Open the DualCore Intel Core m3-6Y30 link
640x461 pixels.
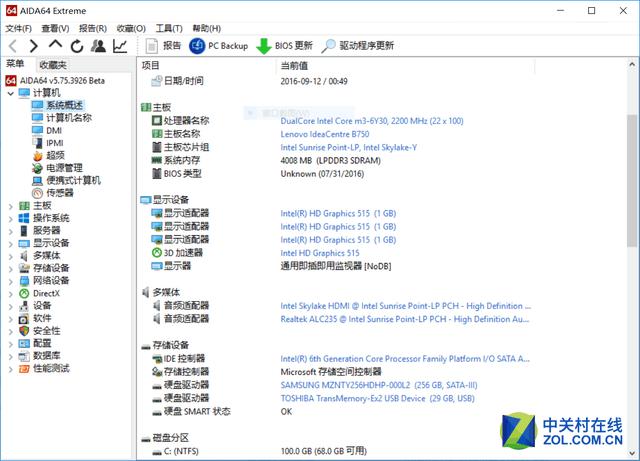pos(372,121)
